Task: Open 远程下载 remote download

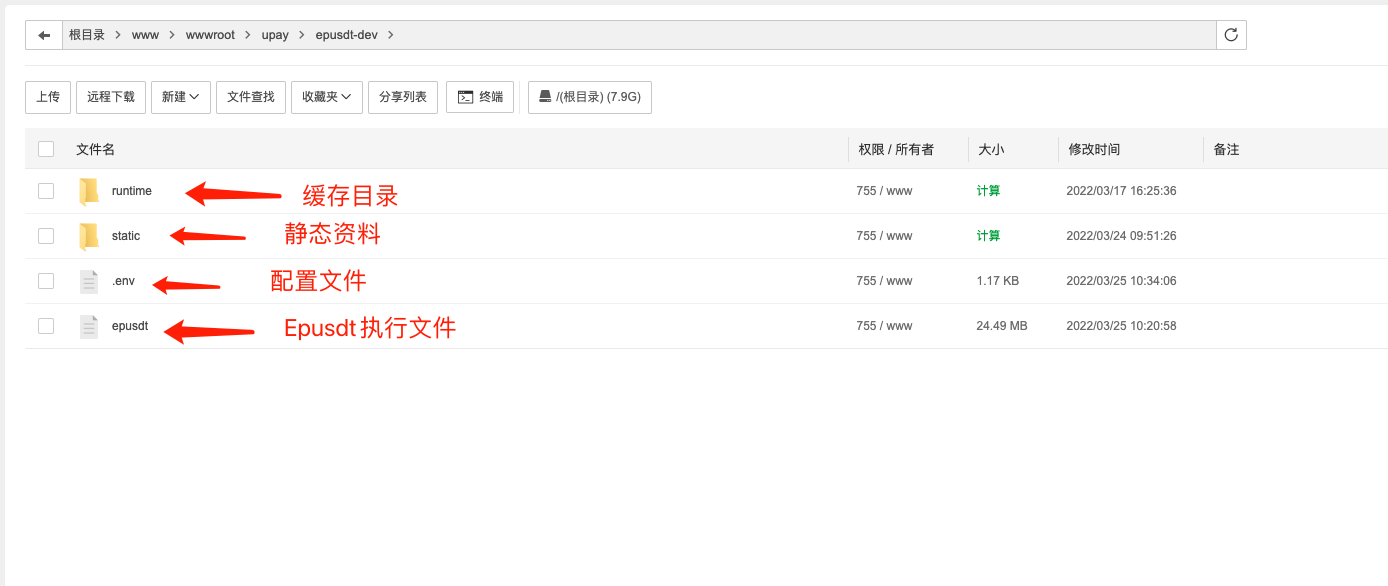Action: point(111,97)
